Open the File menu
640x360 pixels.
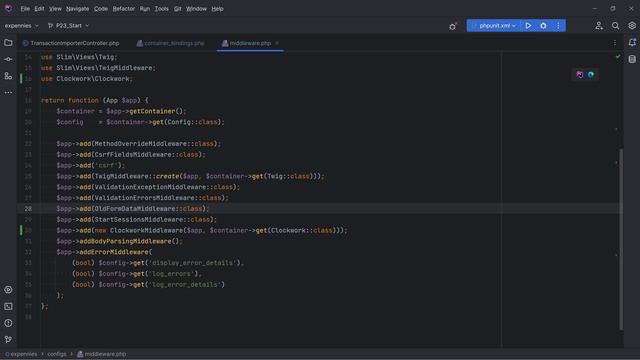25,9
